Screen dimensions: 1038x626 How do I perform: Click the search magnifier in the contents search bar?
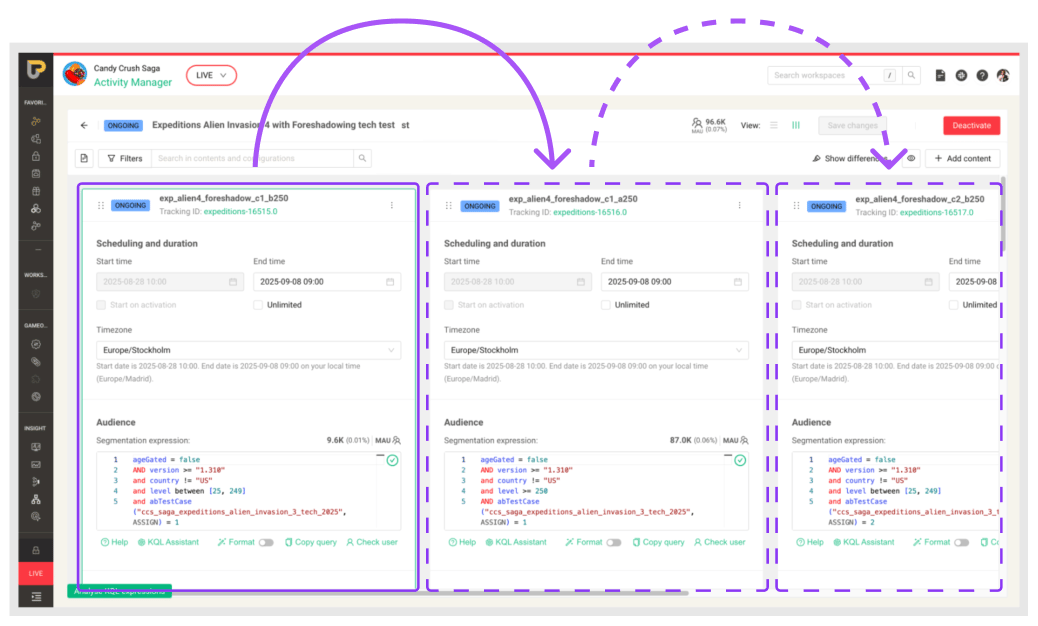362,158
